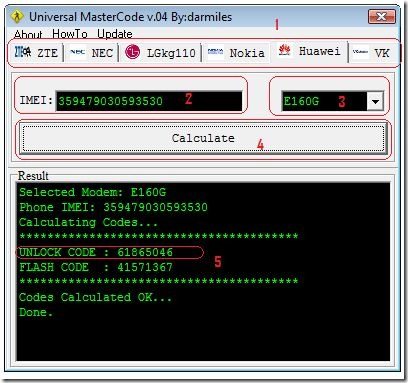408x383 pixels.
Task: Select the Huawei tab
Action: (x=309, y=51)
